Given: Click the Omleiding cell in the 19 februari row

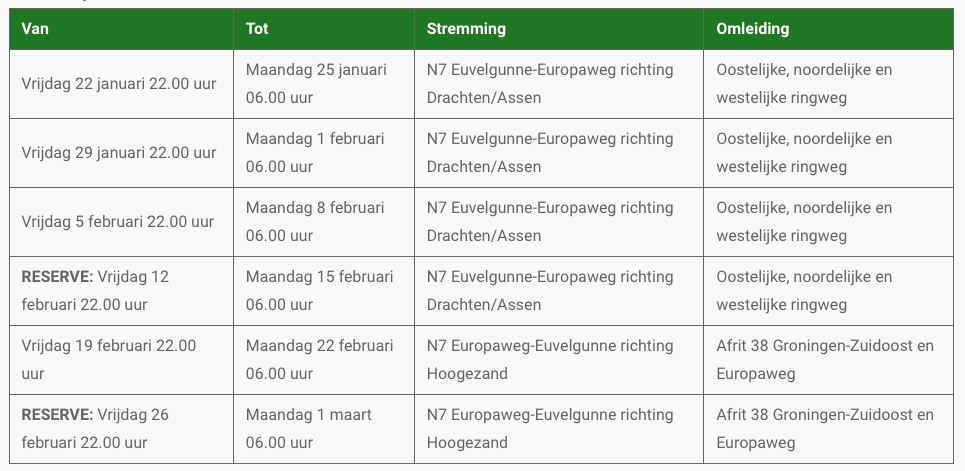Looking at the screenshot, I should pyautogui.click(x=825, y=360).
